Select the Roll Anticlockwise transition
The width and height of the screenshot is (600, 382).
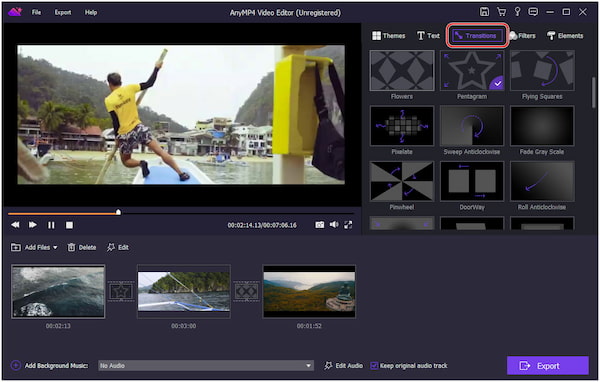pos(542,181)
